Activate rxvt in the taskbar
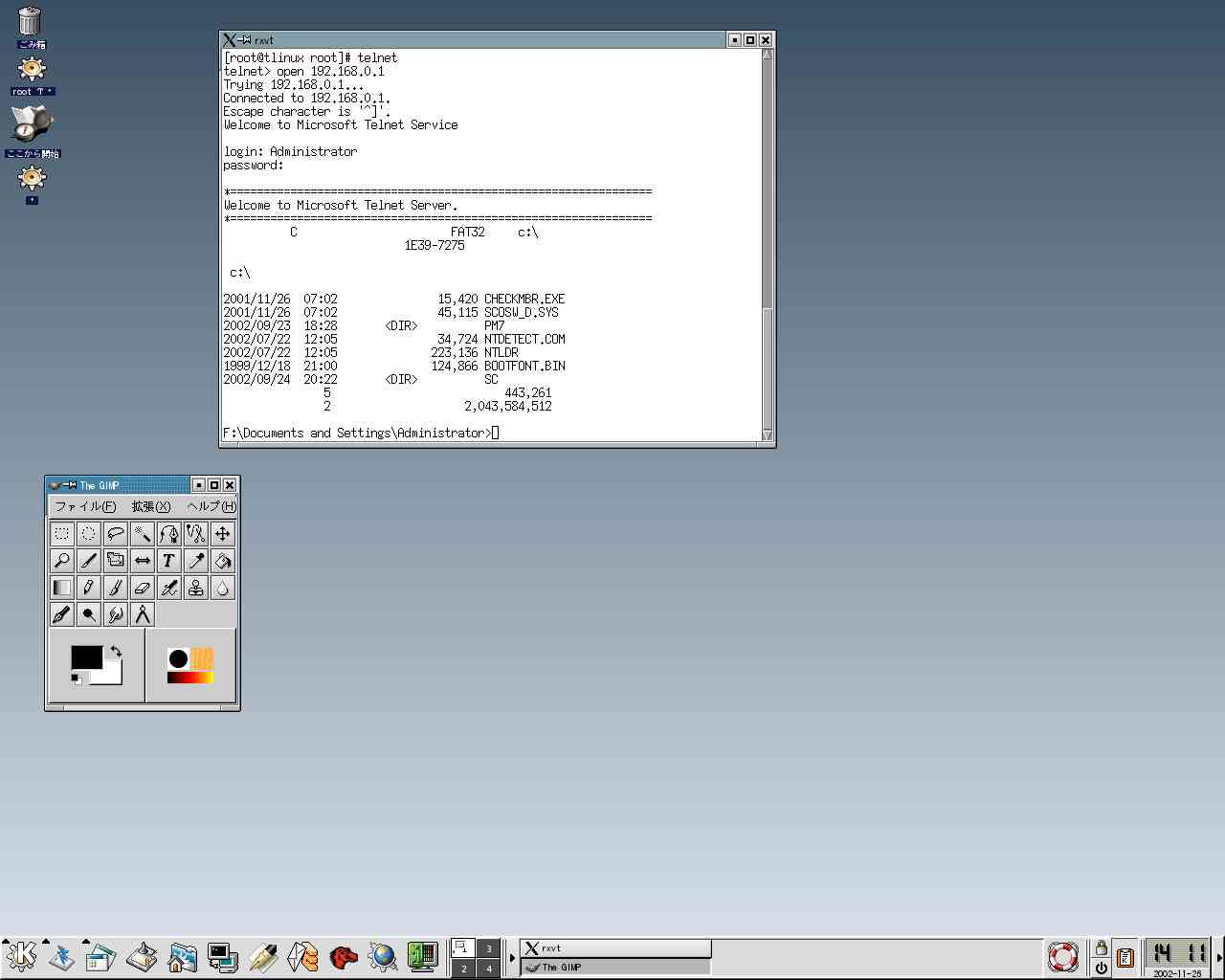Viewport: 1225px width, 980px height. 615,947
